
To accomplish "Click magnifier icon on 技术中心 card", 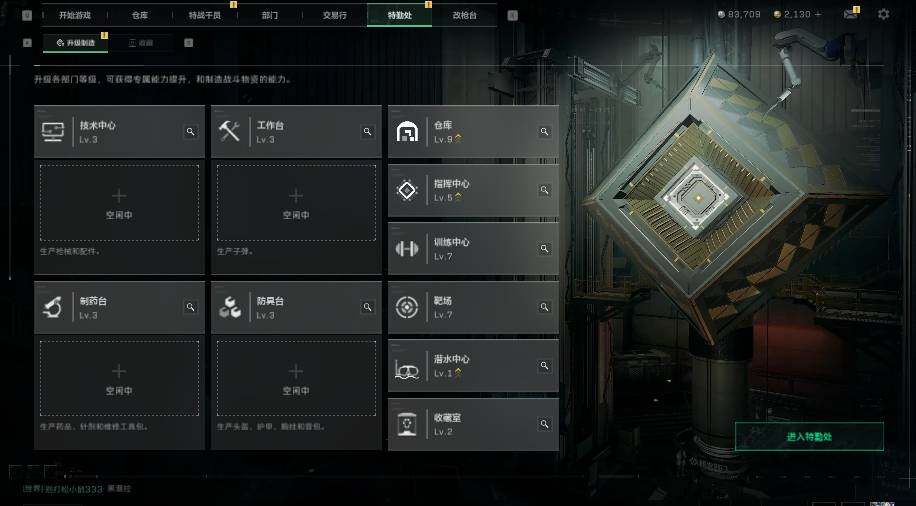I will click(190, 131).
